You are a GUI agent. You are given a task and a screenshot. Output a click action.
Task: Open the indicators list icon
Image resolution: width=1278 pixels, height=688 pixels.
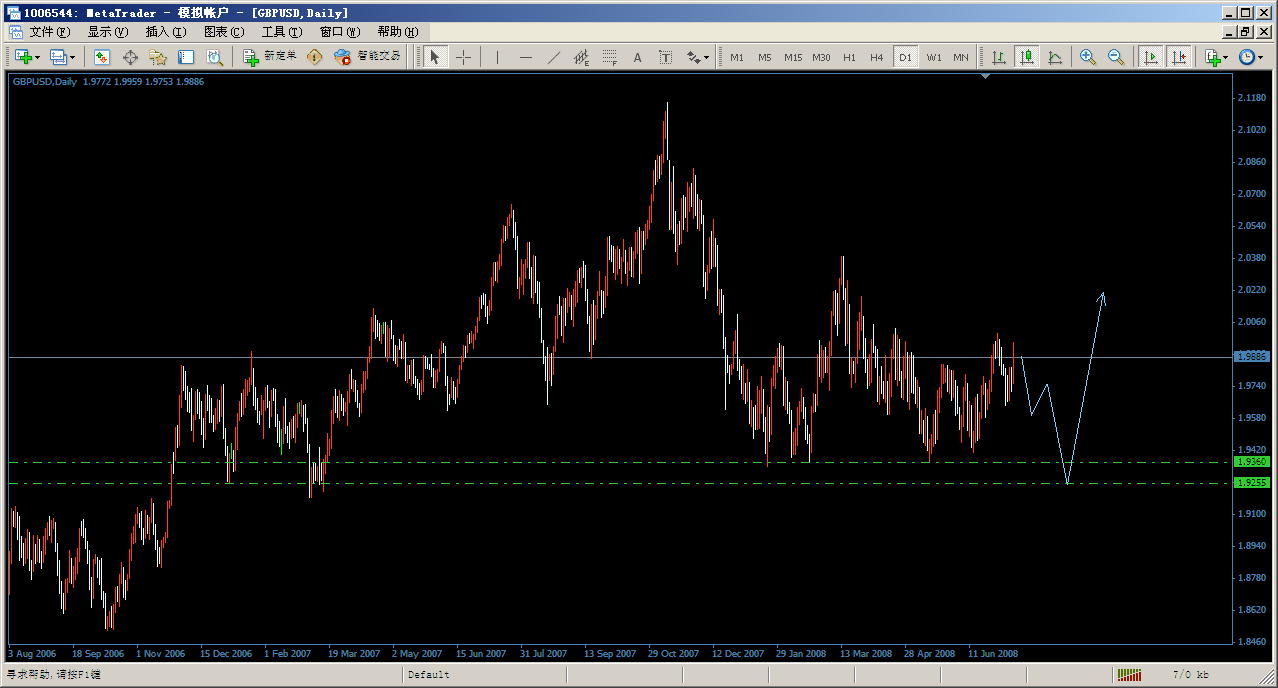pyautogui.click(x=1213, y=57)
